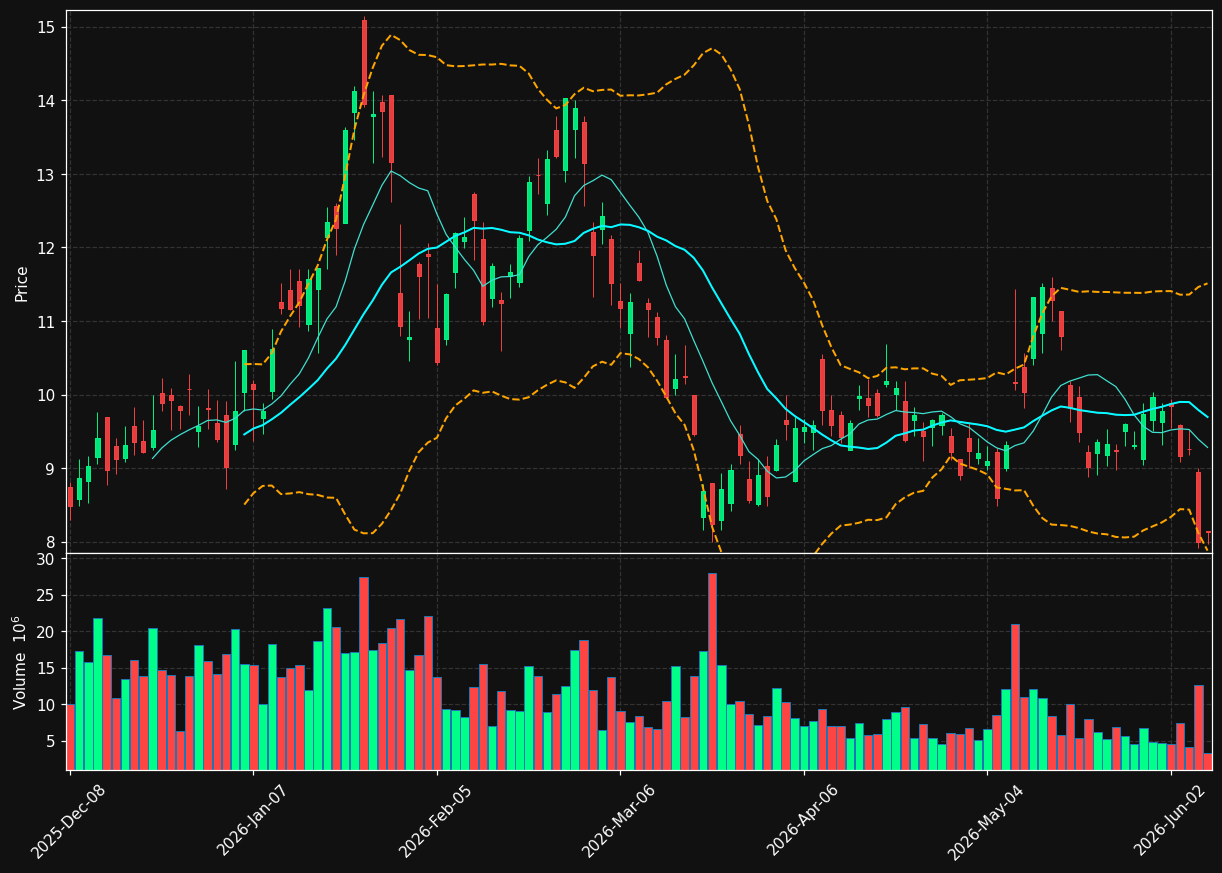Click the 2026-Jan-07 date label
Viewport: 1222px width, 873px height.
point(252,821)
